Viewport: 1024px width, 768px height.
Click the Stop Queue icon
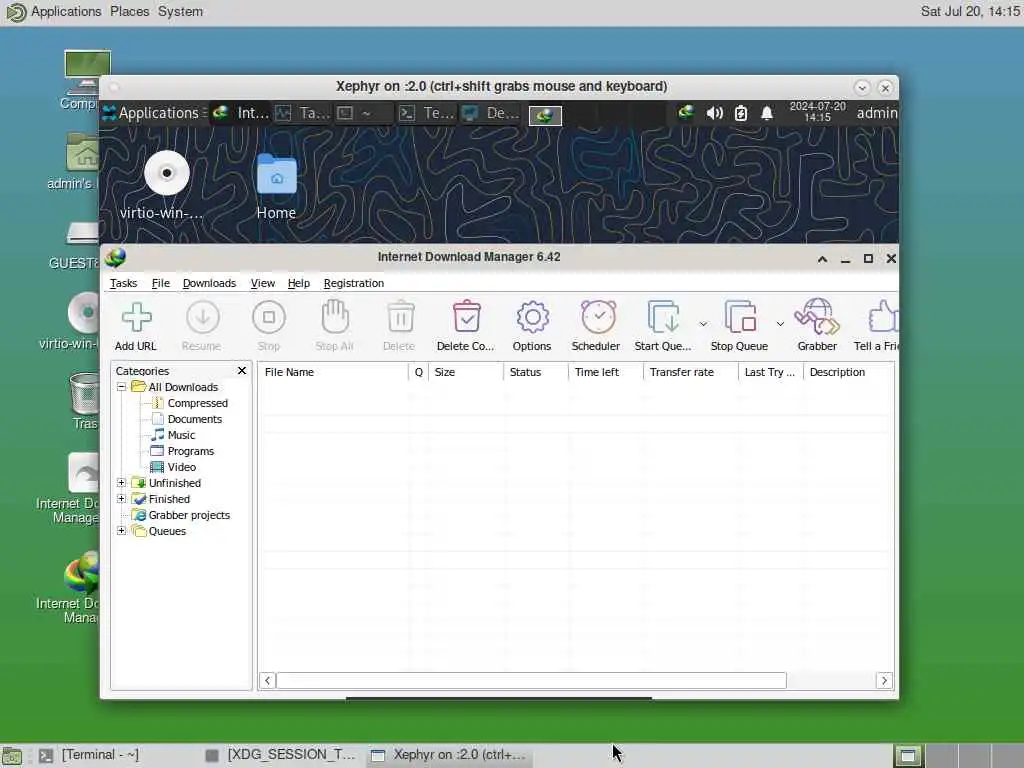point(741,317)
